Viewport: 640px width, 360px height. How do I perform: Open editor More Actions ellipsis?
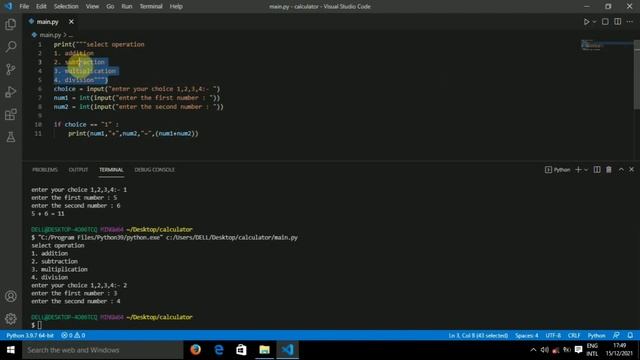click(x=630, y=22)
